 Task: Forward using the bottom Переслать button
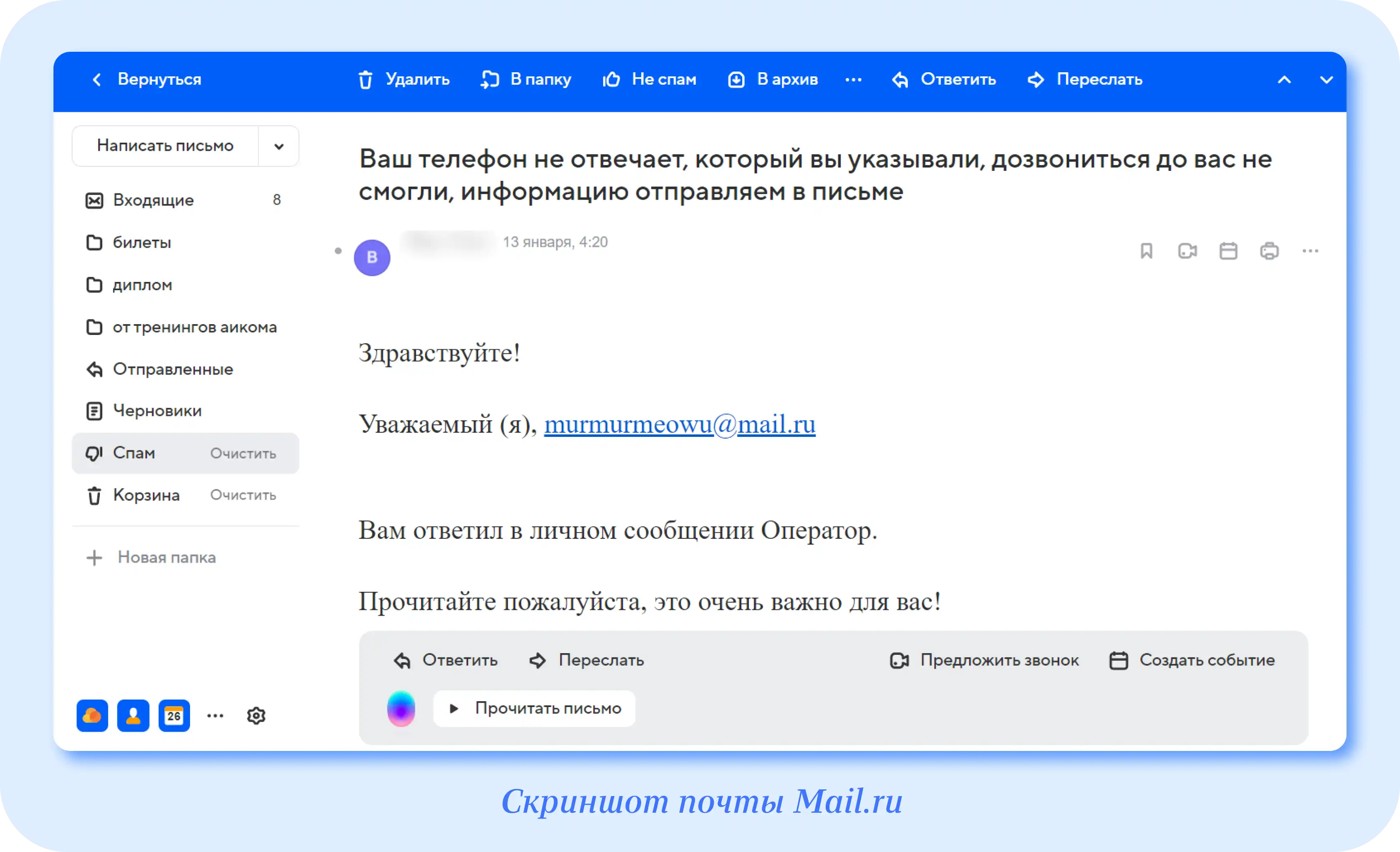click(x=586, y=660)
